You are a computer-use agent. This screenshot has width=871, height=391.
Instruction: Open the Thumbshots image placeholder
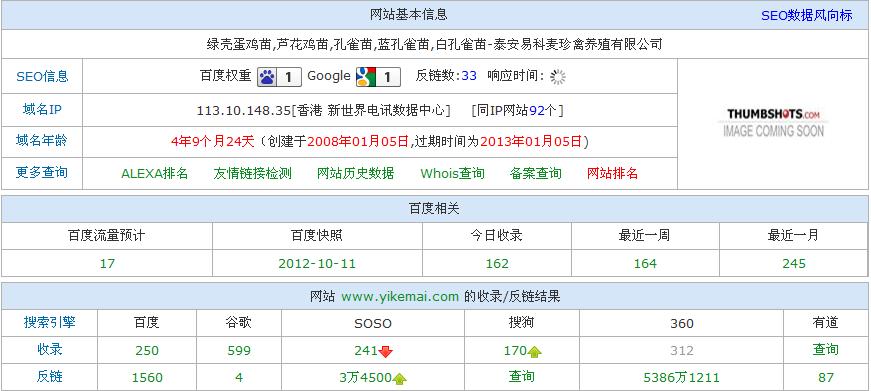[773, 122]
